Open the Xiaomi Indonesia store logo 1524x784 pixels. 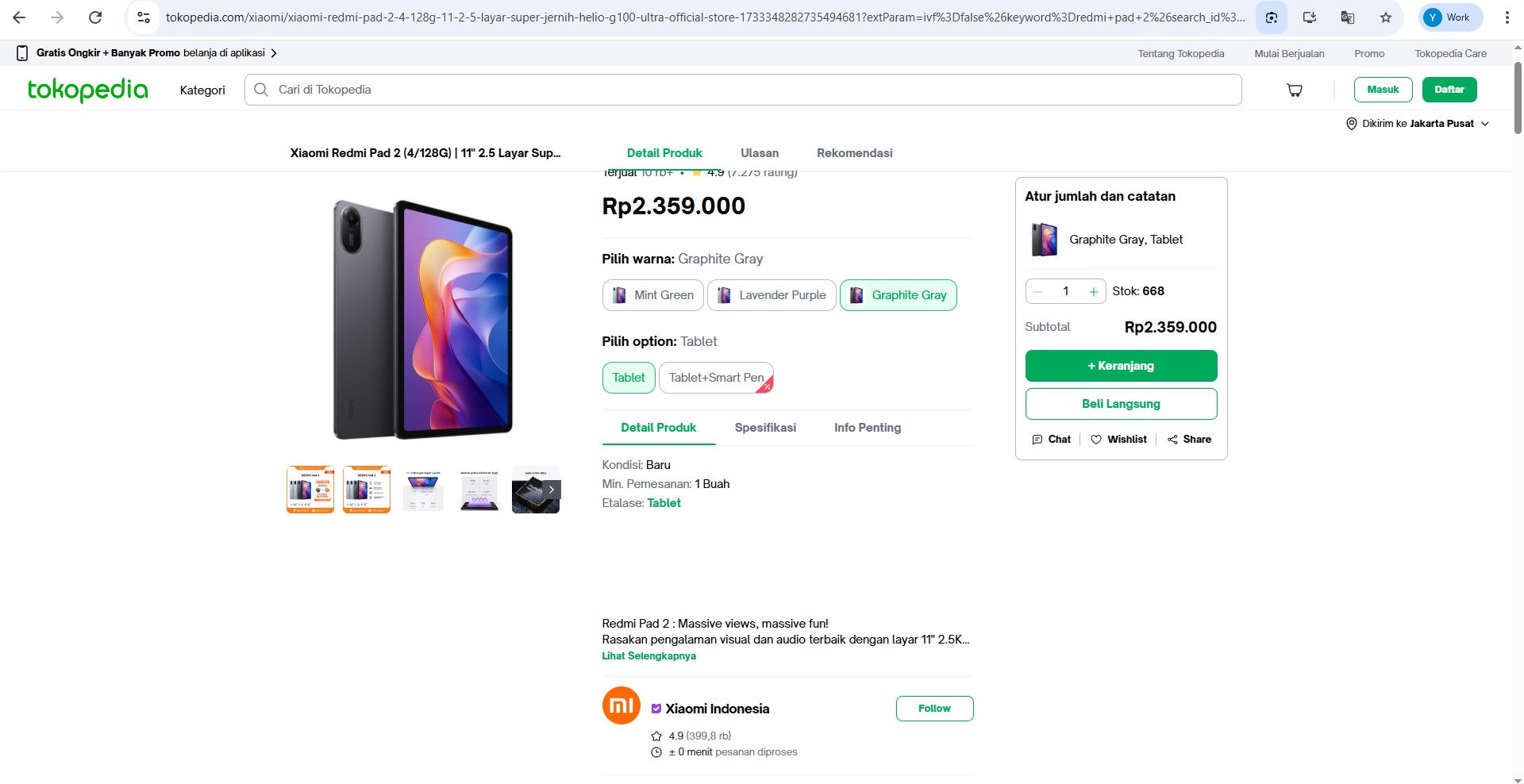[621, 705]
